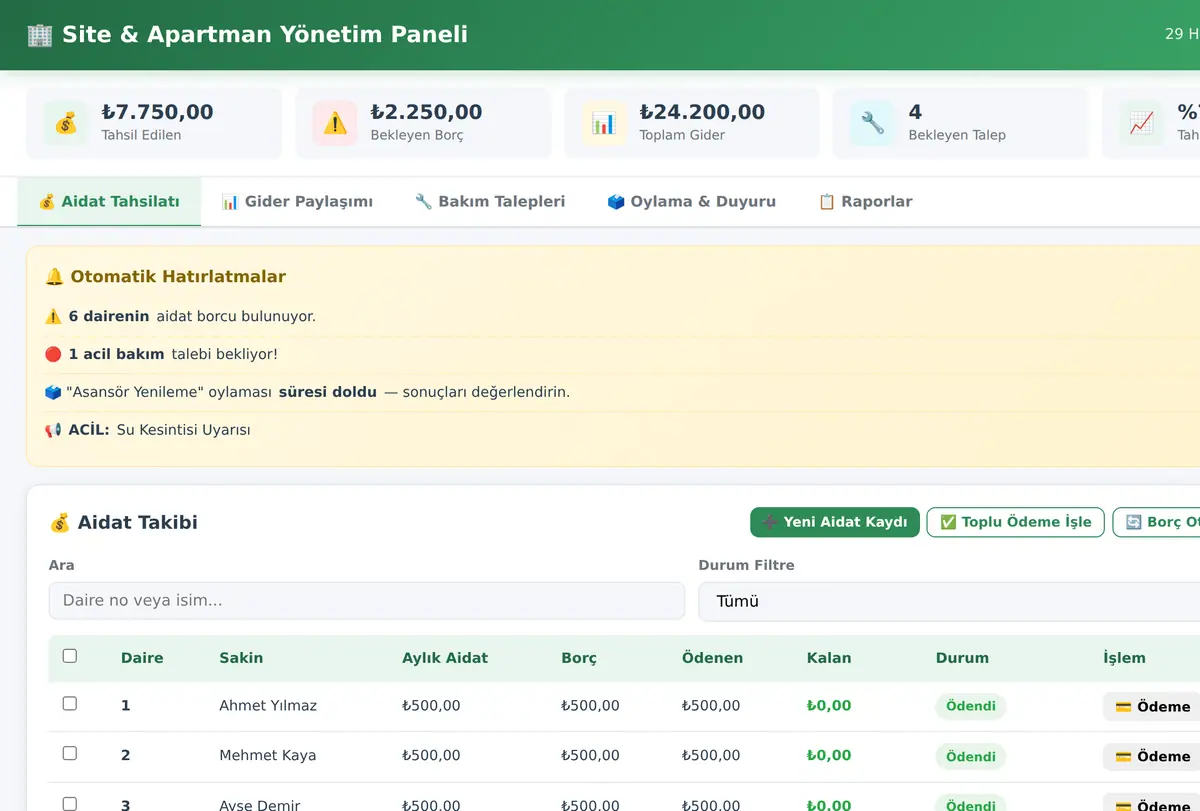Viewport: 1200px width, 811px height.
Task: Click the megaphone icon on Su Kesintisi reminder
Action: pos(54,430)
